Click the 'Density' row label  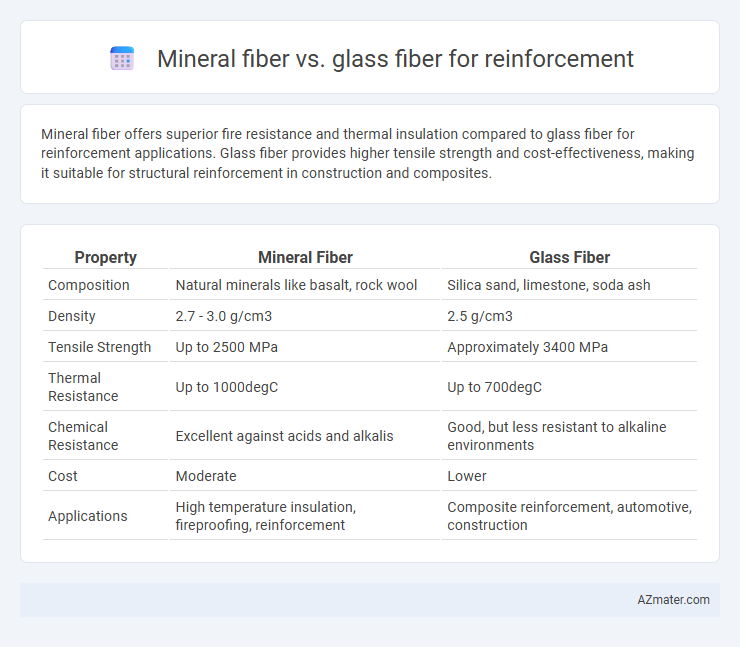coord(72,316)
